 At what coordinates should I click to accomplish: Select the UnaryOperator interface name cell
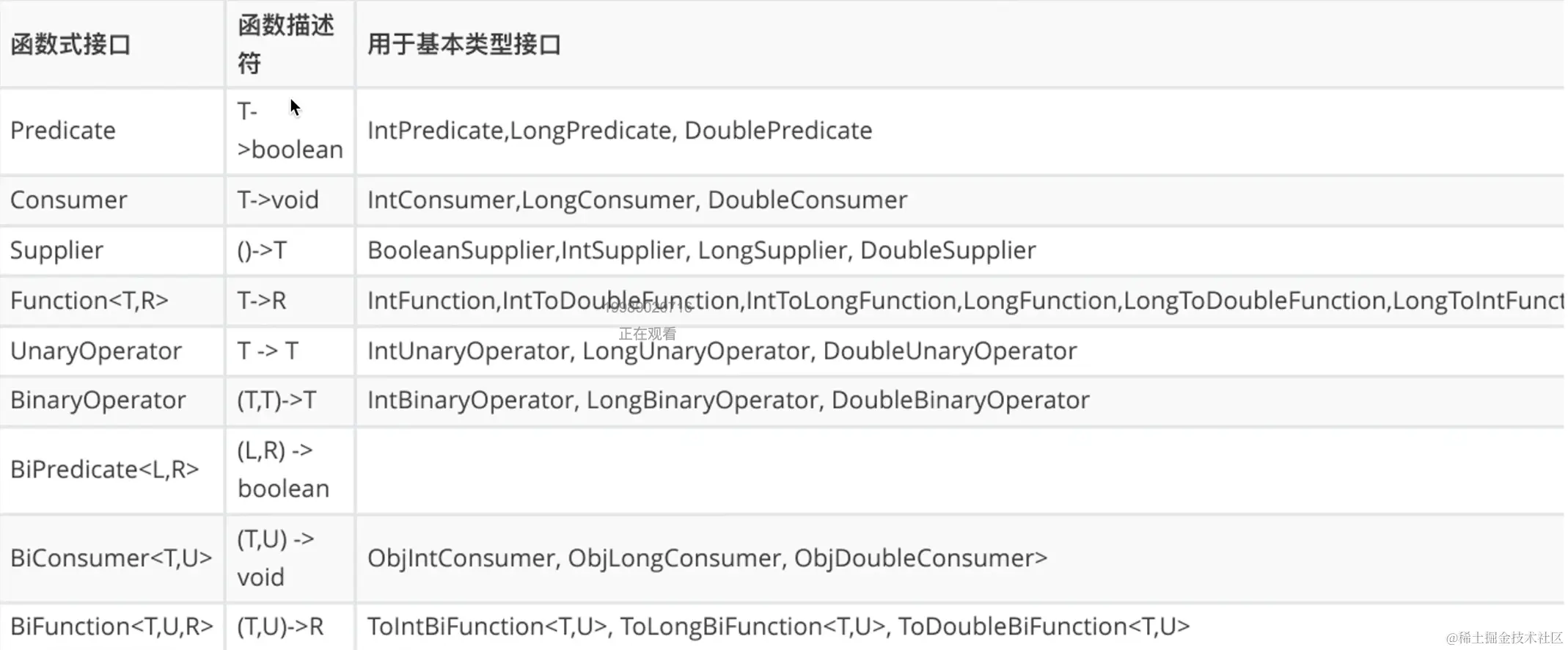pos(96,351)
